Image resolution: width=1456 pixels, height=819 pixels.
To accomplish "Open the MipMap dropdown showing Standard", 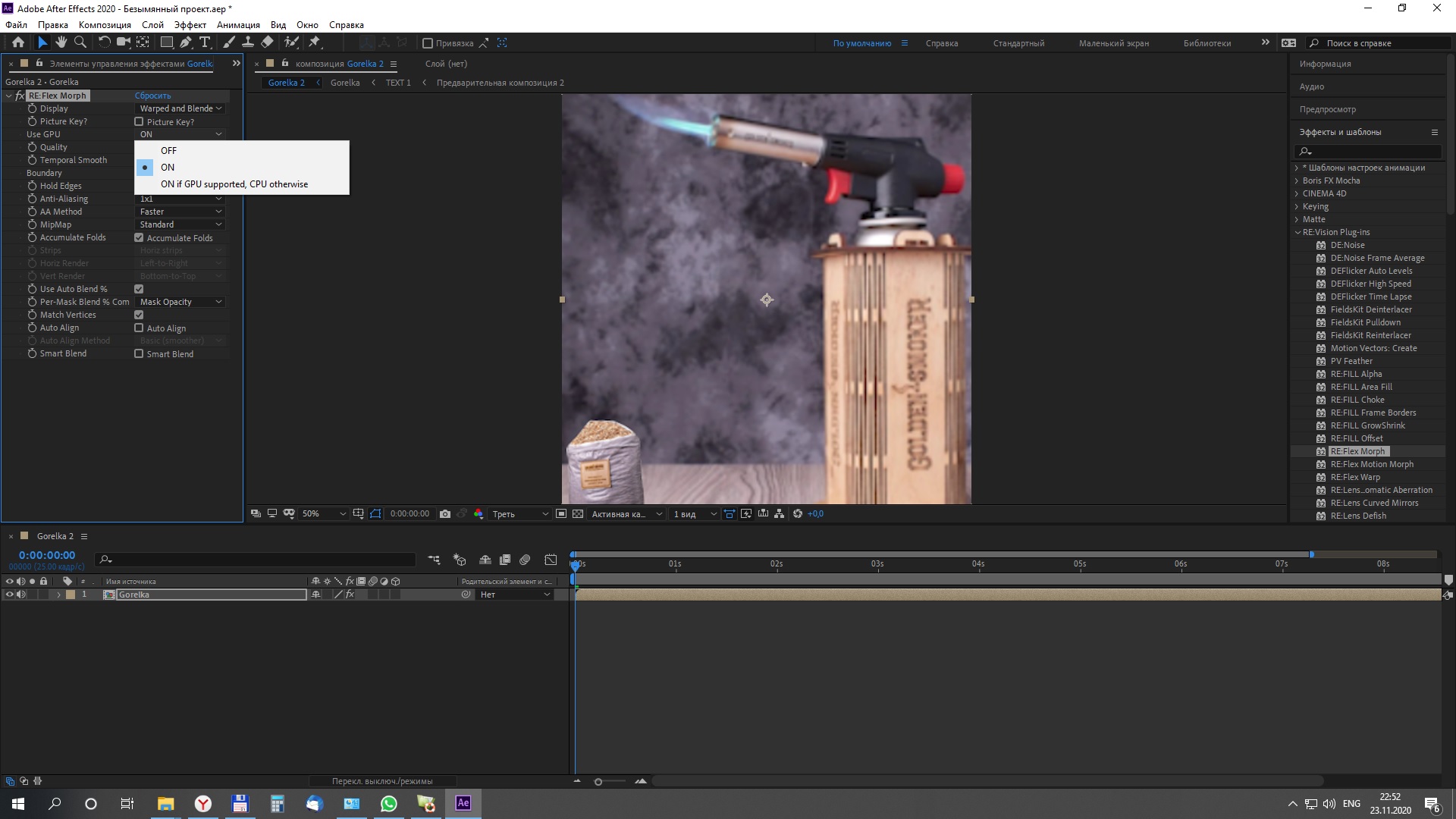I will tap(180, 224).
